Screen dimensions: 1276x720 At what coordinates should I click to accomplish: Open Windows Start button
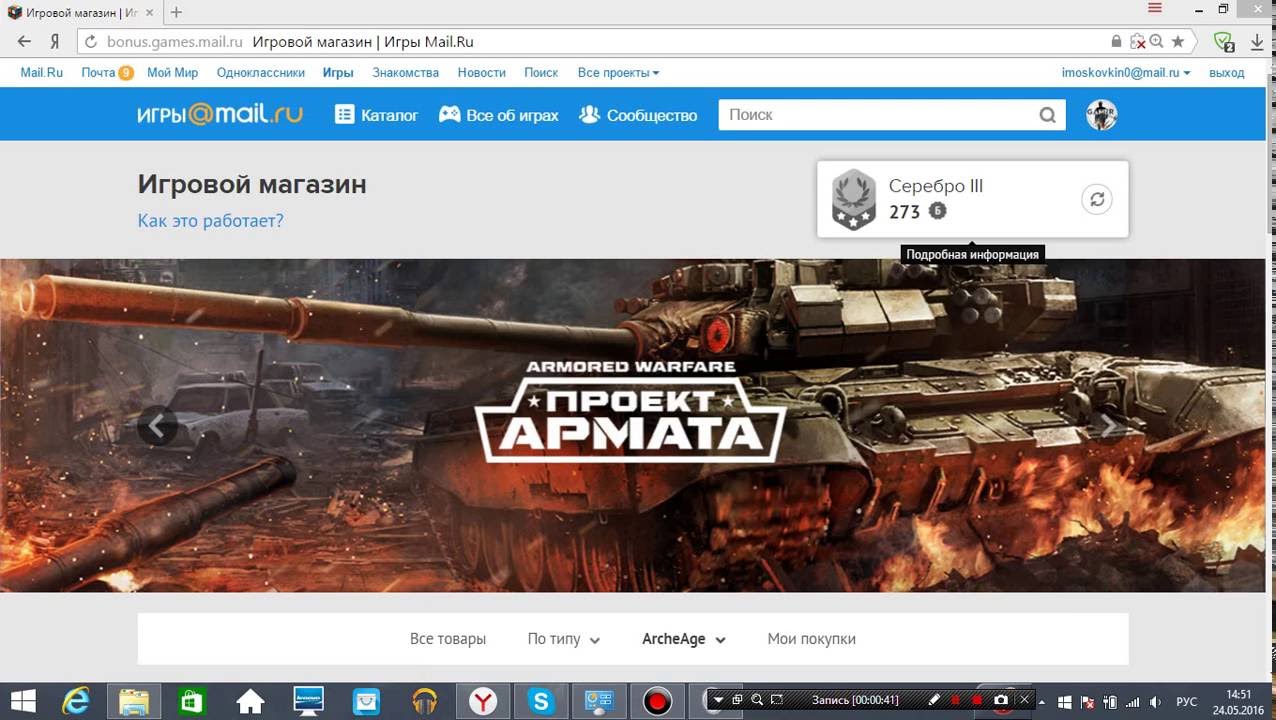[23, 701]
